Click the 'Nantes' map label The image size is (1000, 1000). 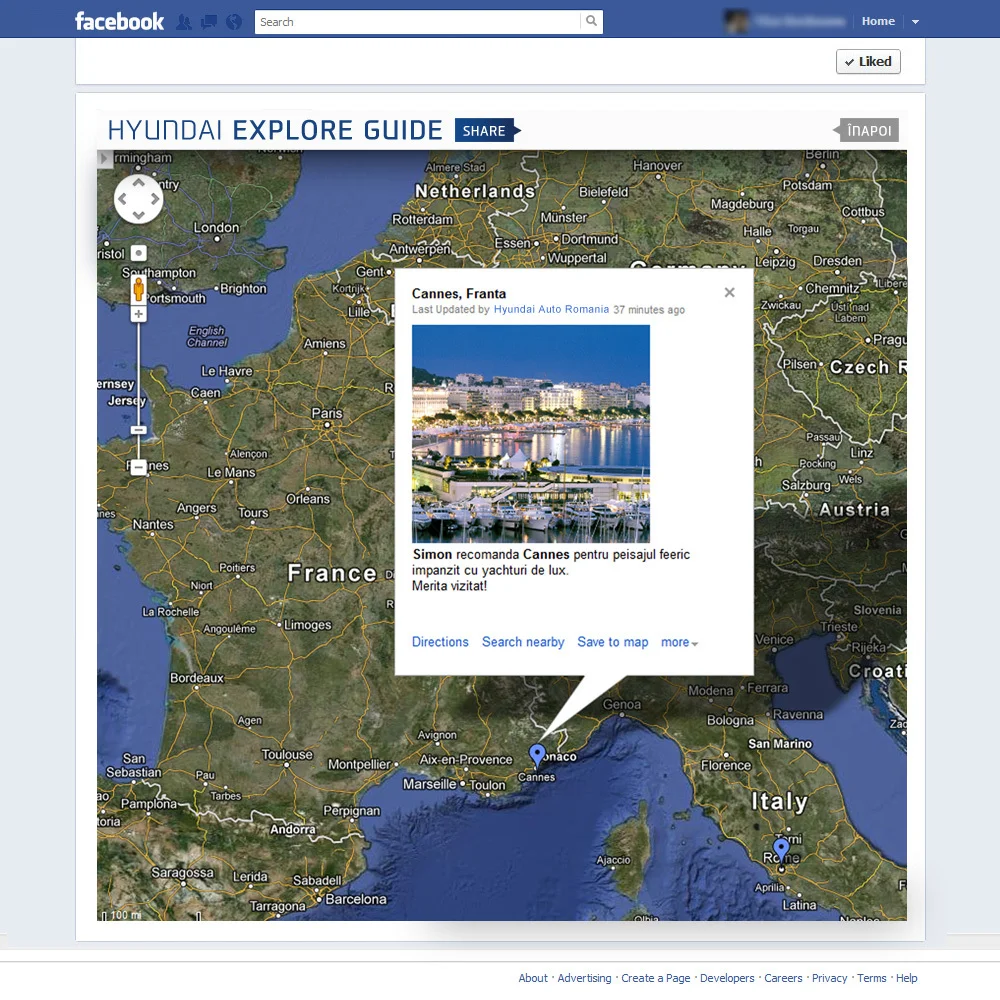point(152,524)
